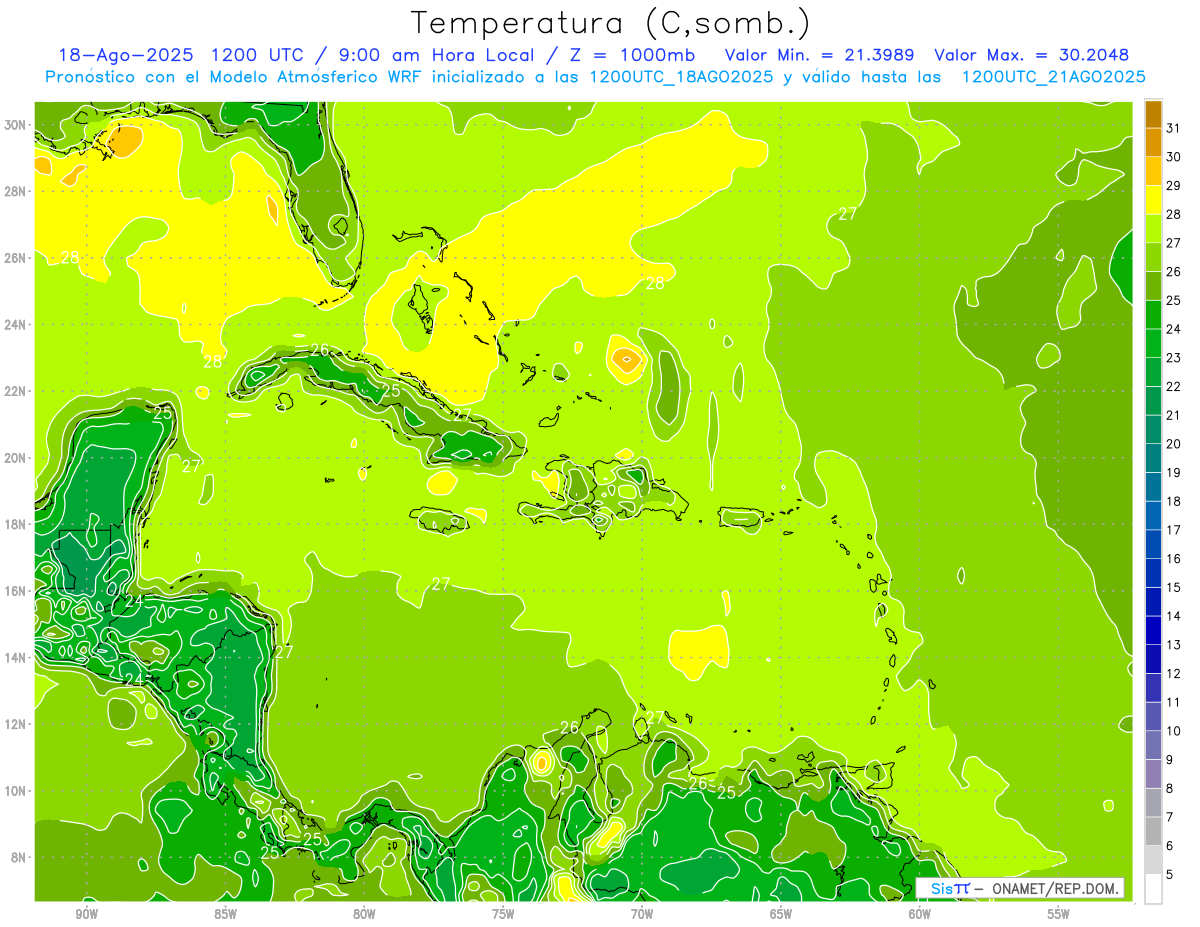Screen dimensions: 1200x927
Task: Click the legend color band between 17 and 18
Action: tap(1153, 516)
